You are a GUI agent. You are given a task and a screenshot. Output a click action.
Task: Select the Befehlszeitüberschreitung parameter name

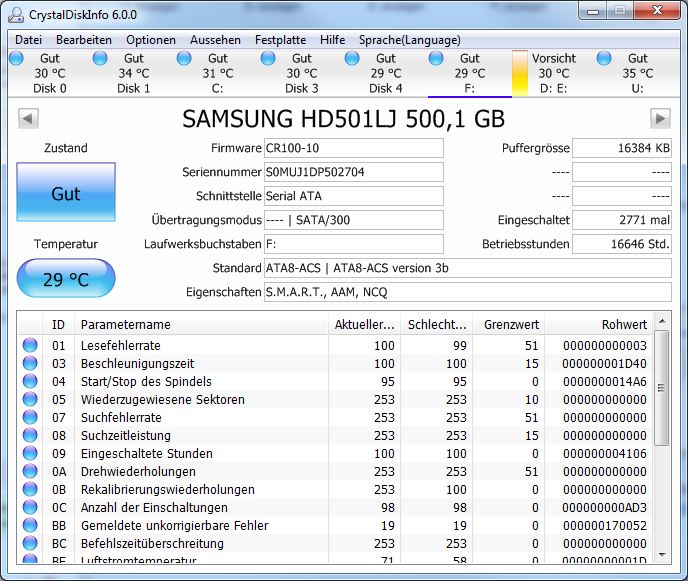(152, 544)
